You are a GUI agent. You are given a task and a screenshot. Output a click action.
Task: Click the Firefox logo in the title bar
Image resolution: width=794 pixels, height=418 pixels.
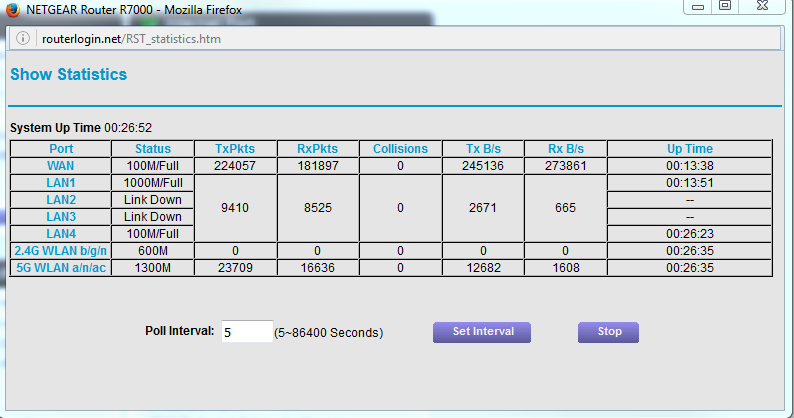click(x=12, y=10)
